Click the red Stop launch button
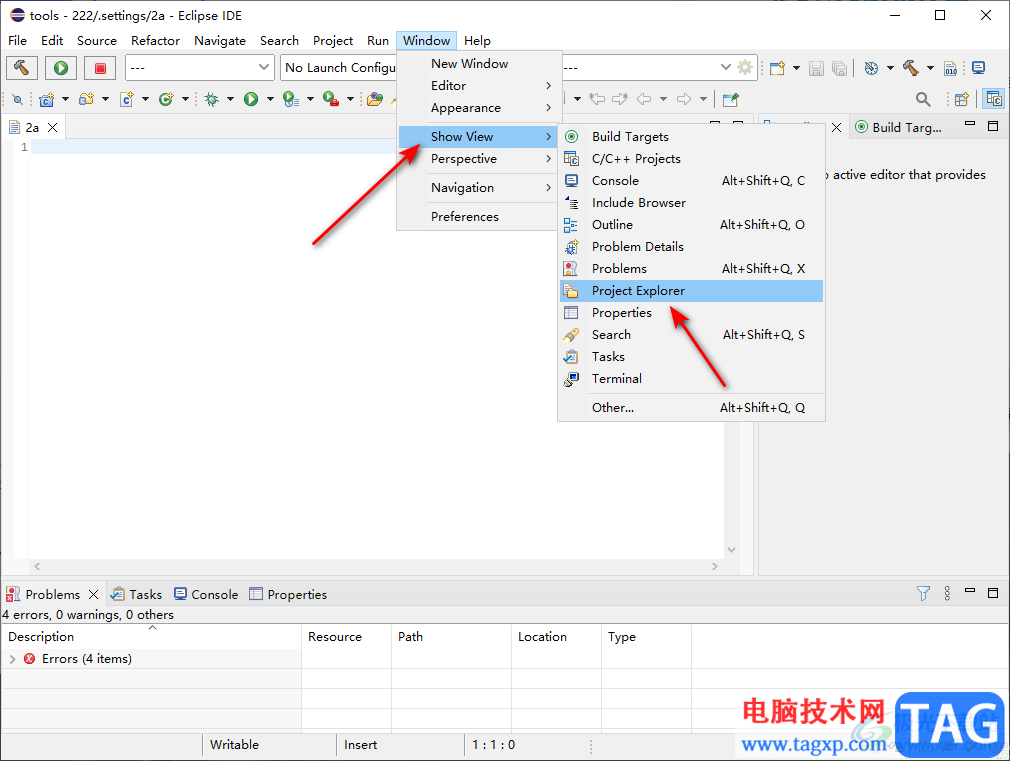The width and height of the screenshot is (1010, 761). click(100, 68)
